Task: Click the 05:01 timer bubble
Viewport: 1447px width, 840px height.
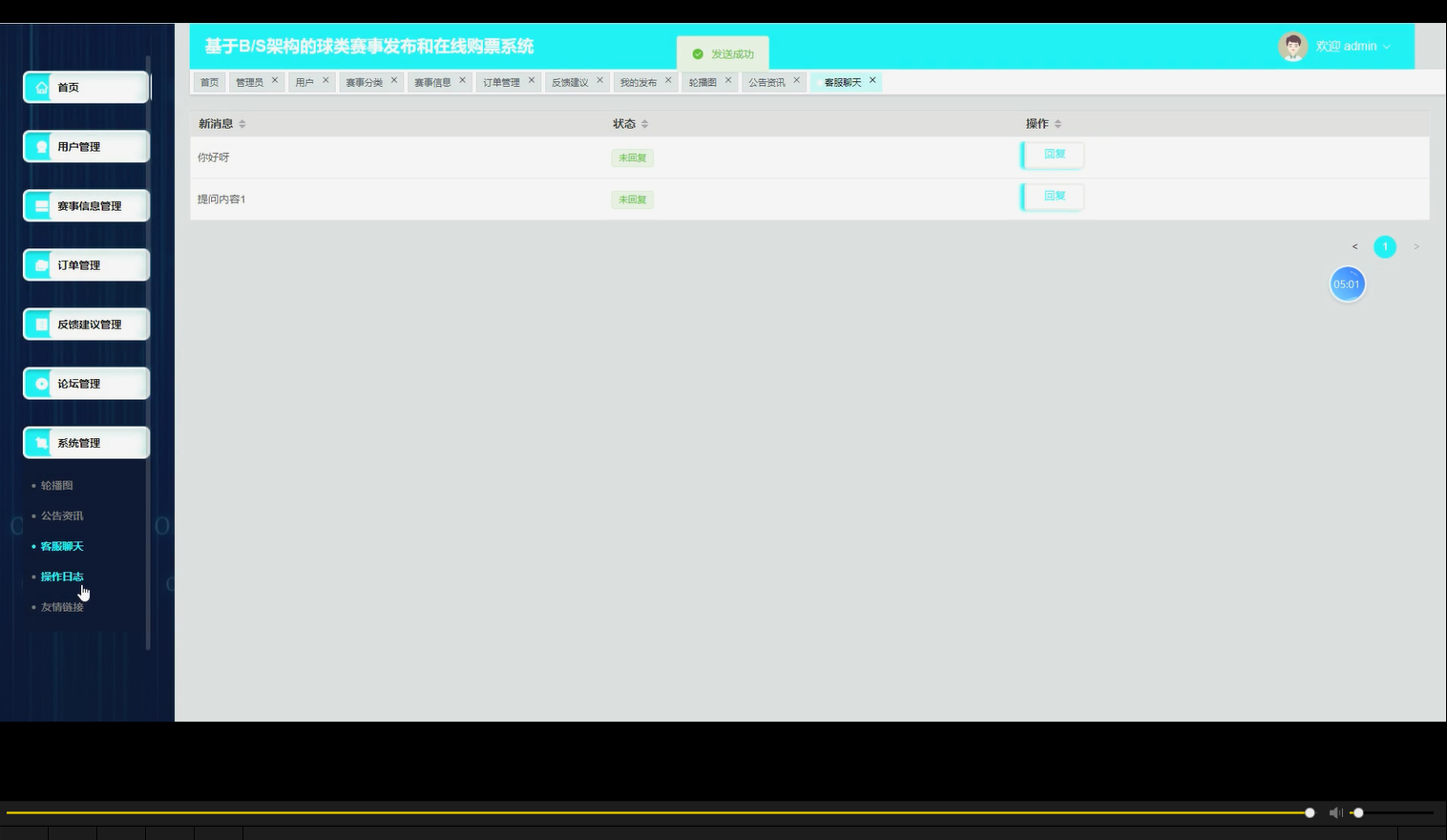Action: 1347,284
